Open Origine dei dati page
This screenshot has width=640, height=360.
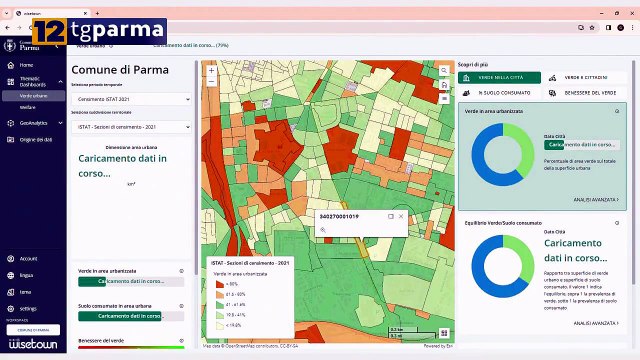pyautogui.click(x=36, y=140)
